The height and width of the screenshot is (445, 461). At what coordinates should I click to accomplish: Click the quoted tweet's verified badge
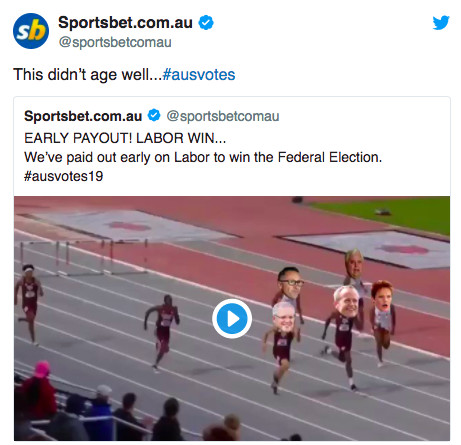[x=154, y=116]
